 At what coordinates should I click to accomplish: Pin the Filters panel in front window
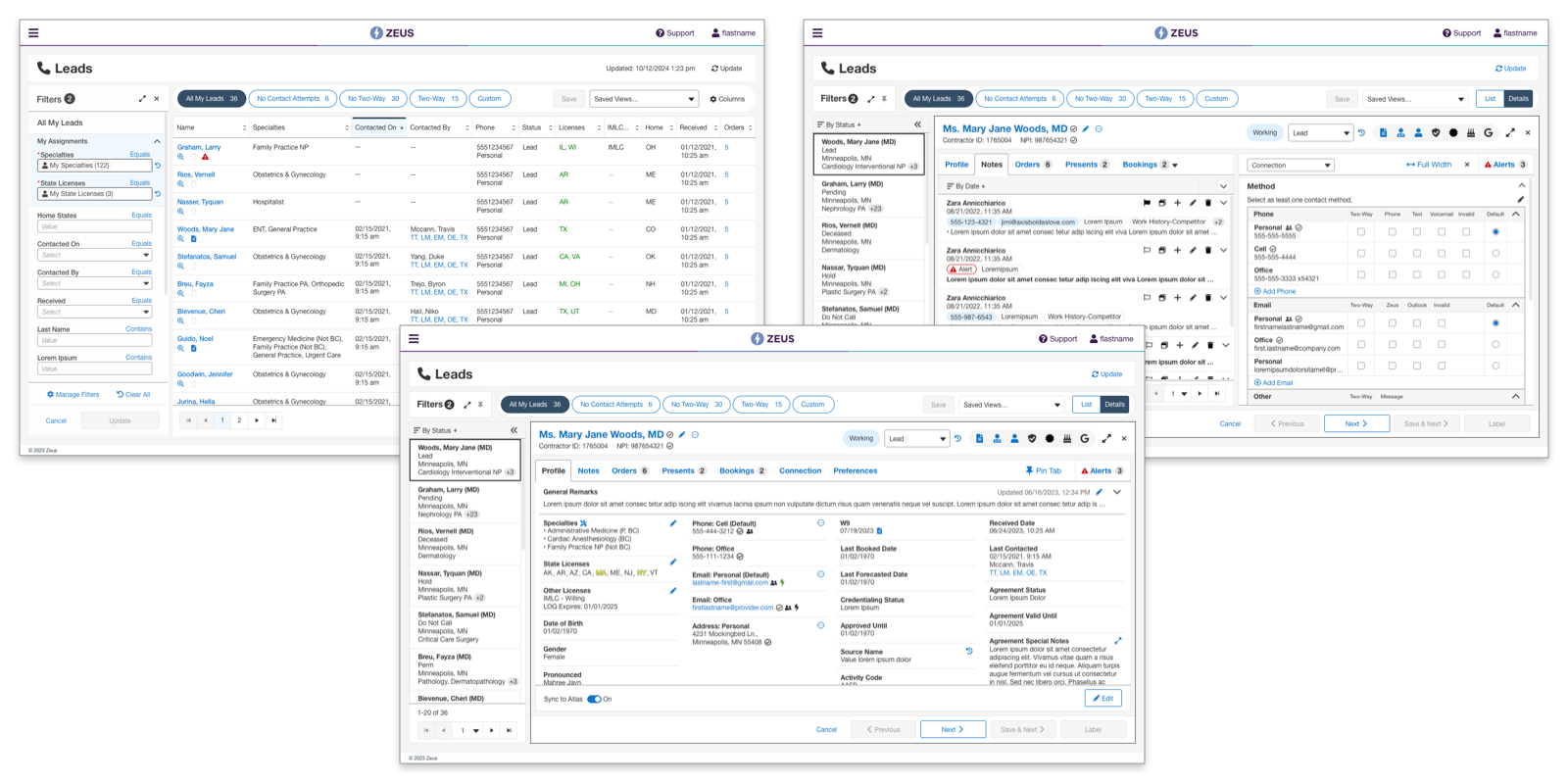click(x=480, y=405)
